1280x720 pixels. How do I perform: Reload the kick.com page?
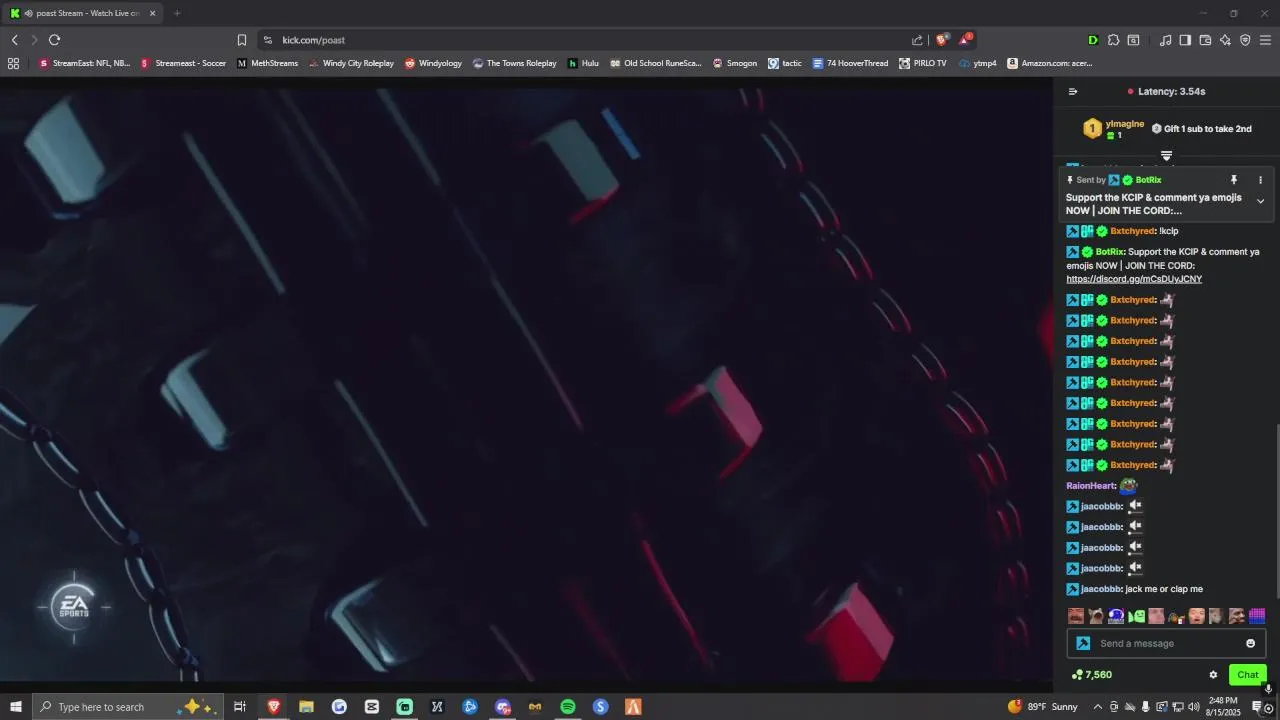(x=54, y=40)
